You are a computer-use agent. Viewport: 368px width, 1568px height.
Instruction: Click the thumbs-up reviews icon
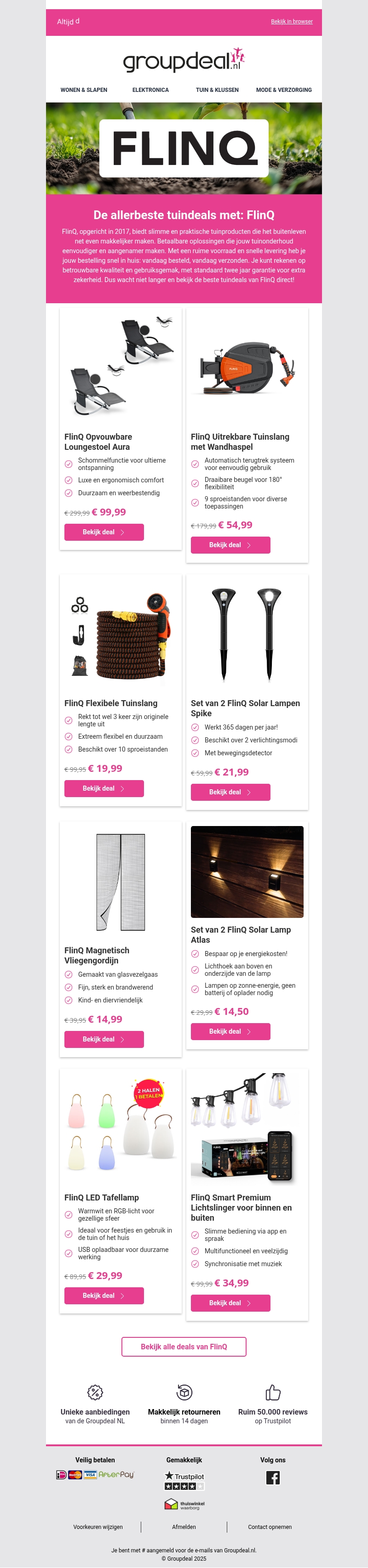[x=273, y=1392]
